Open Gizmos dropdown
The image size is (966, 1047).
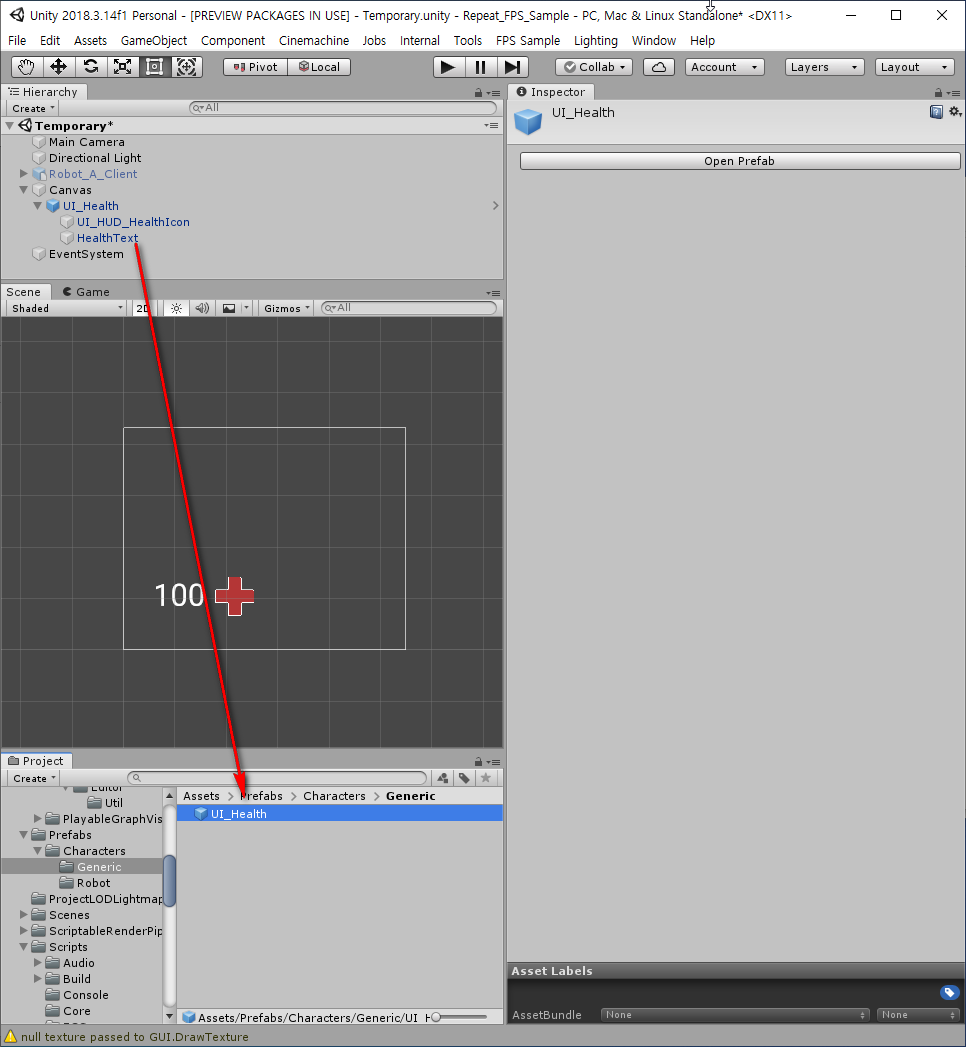286,308
